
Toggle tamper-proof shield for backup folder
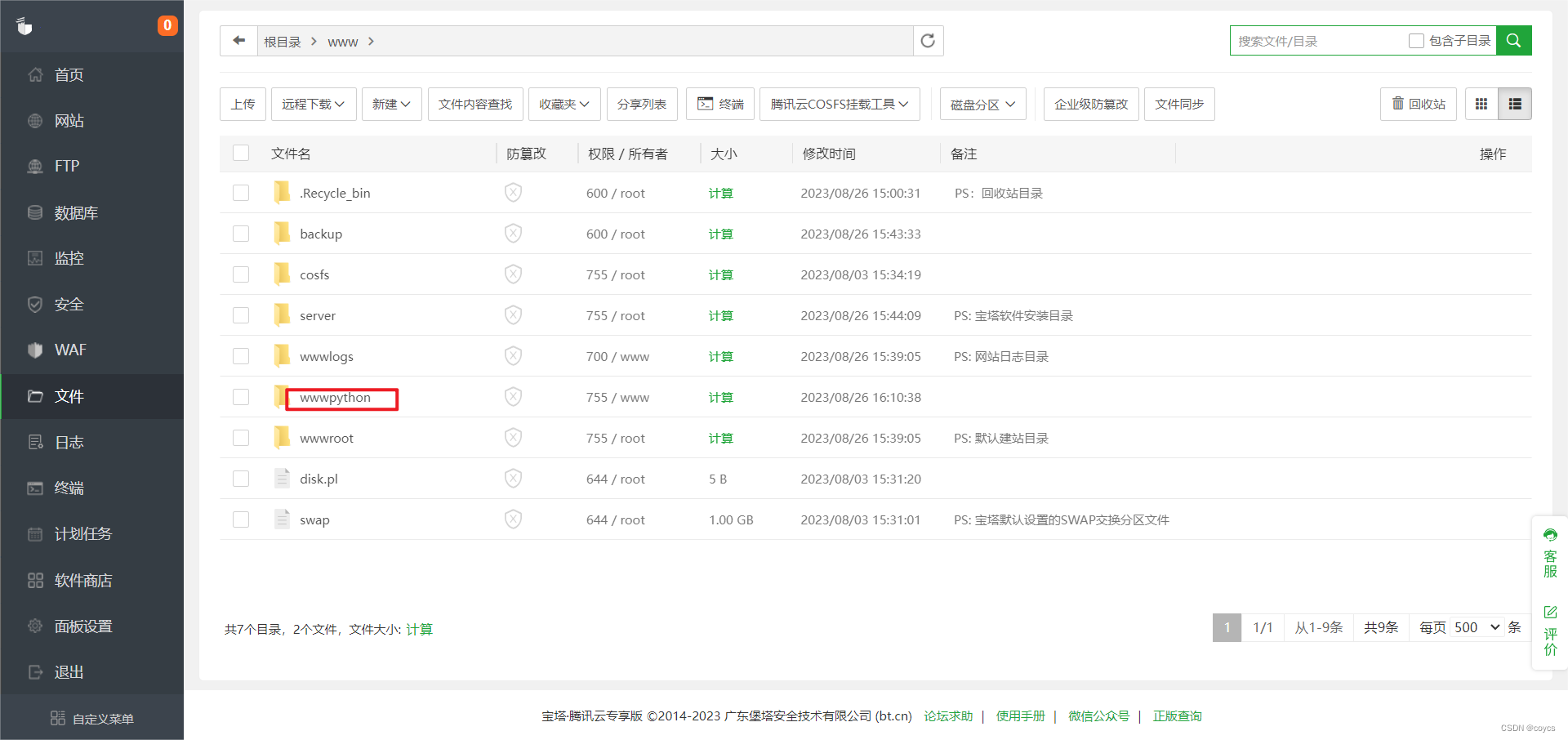[513, 234]
